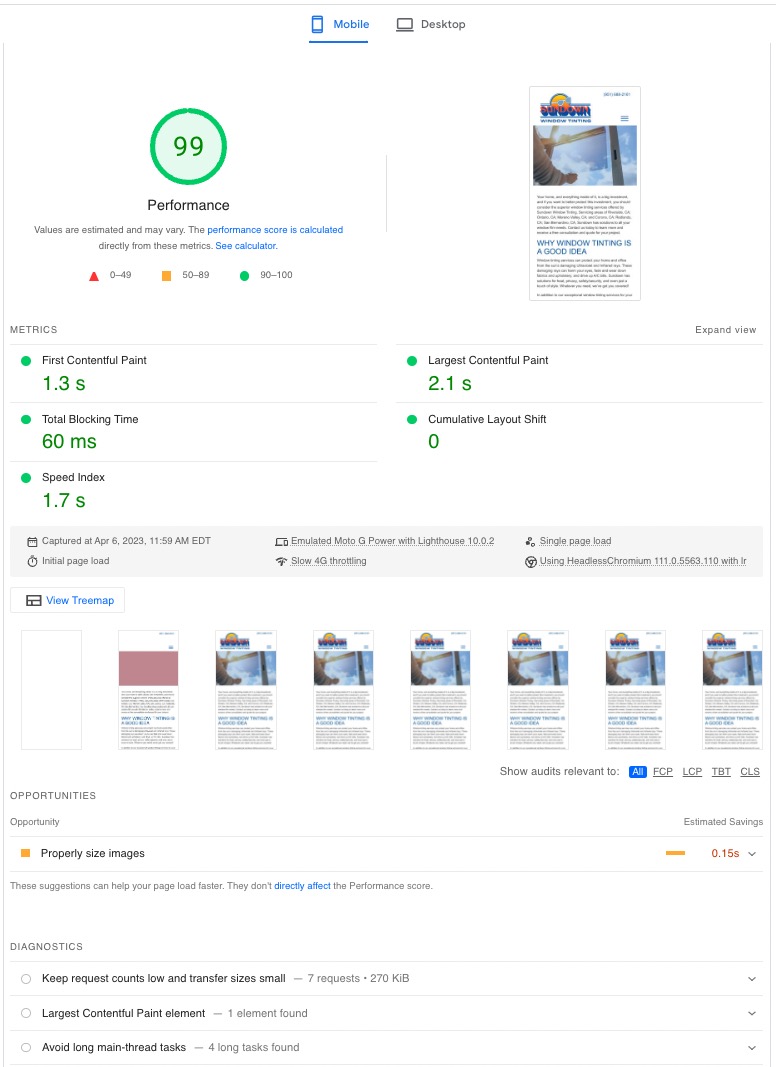Filter audits by CLS

(750, 772)
